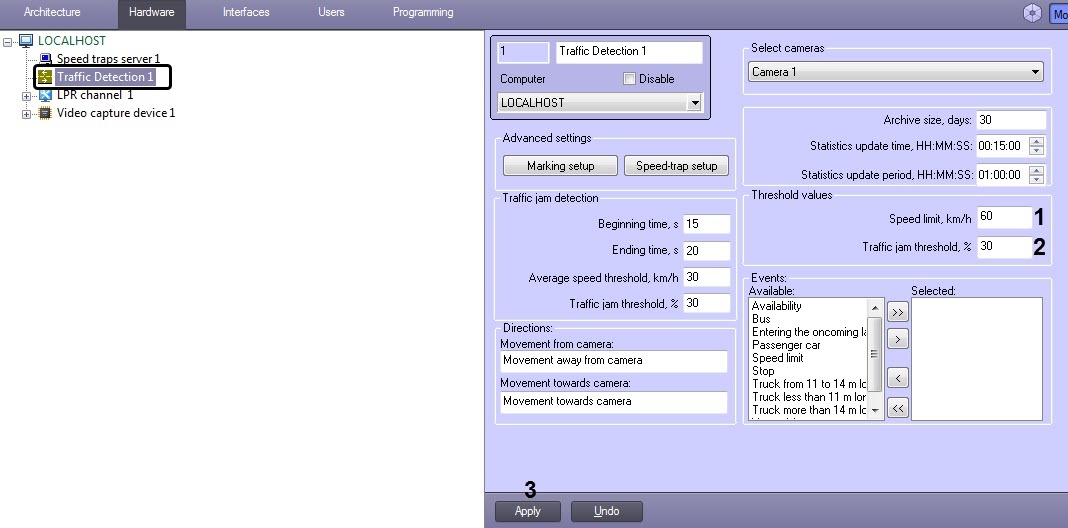Click the Marking setup button
This screenshot has width=1068, height=528.
(x=561, y=166)
